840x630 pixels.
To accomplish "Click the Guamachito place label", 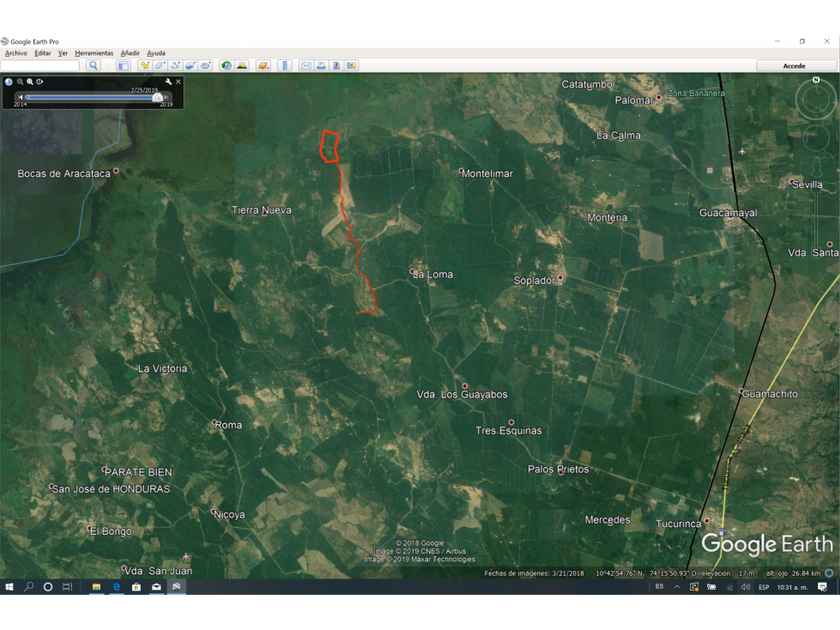I will (770, 394).
